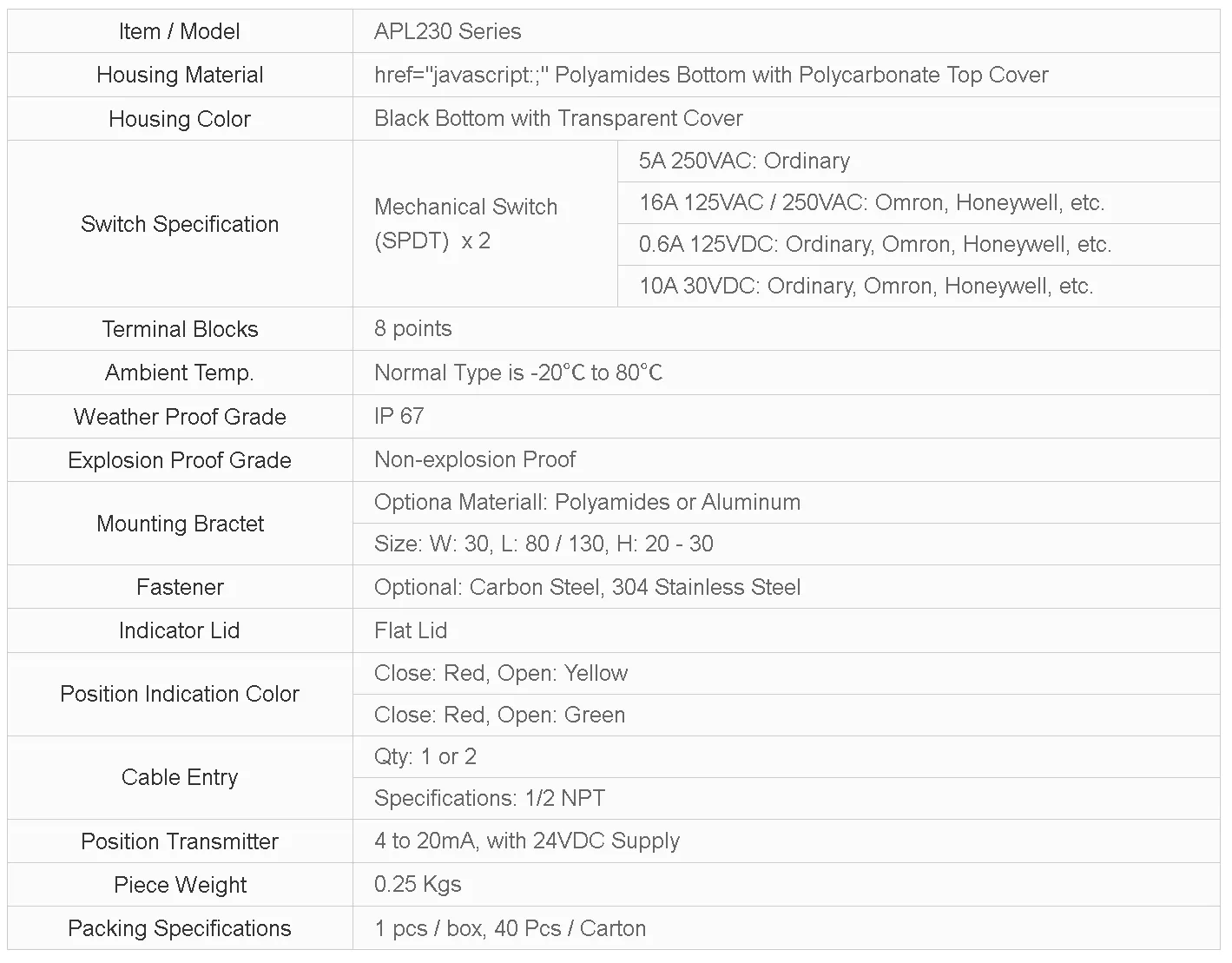Click the 'Non-explosion Proof' cell
The width and height of the screenshot is (1232, 963).
(475, 460)
